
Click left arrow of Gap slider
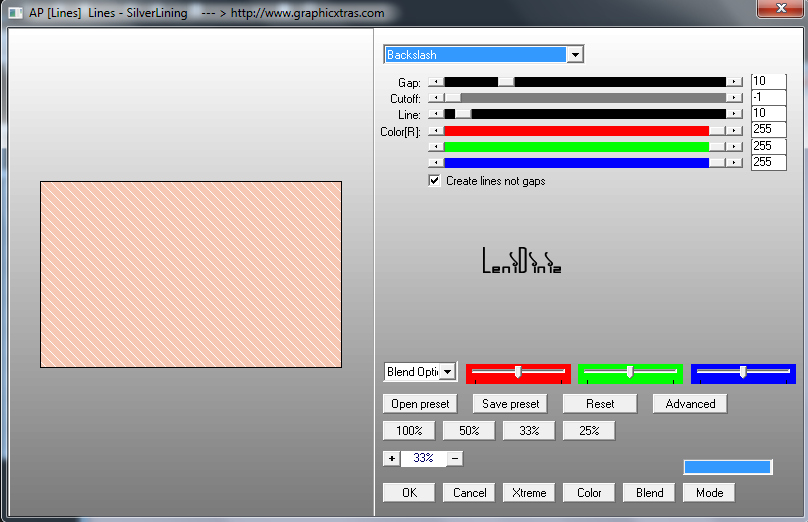tap(436, 82)
